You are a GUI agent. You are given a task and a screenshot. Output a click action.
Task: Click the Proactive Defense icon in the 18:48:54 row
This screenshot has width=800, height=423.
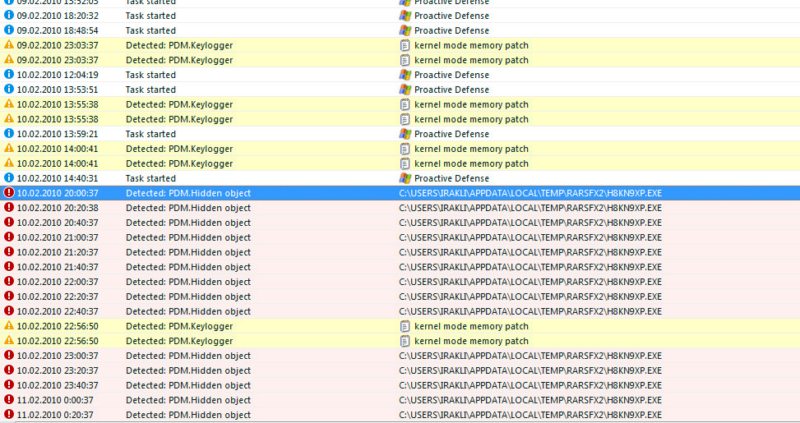click(405, 31)
